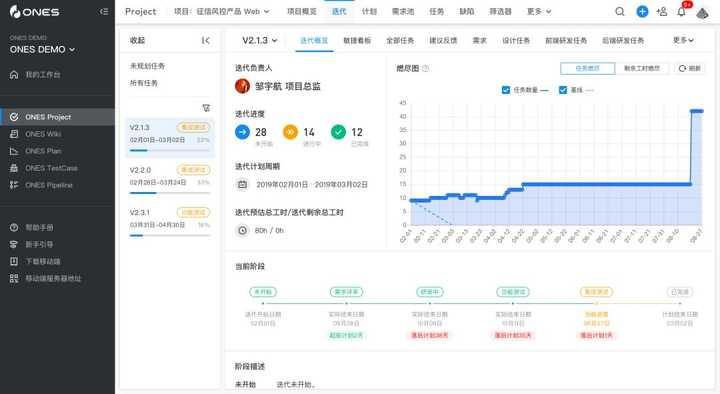Toggle the 基线 baseline checkbox

562,90
